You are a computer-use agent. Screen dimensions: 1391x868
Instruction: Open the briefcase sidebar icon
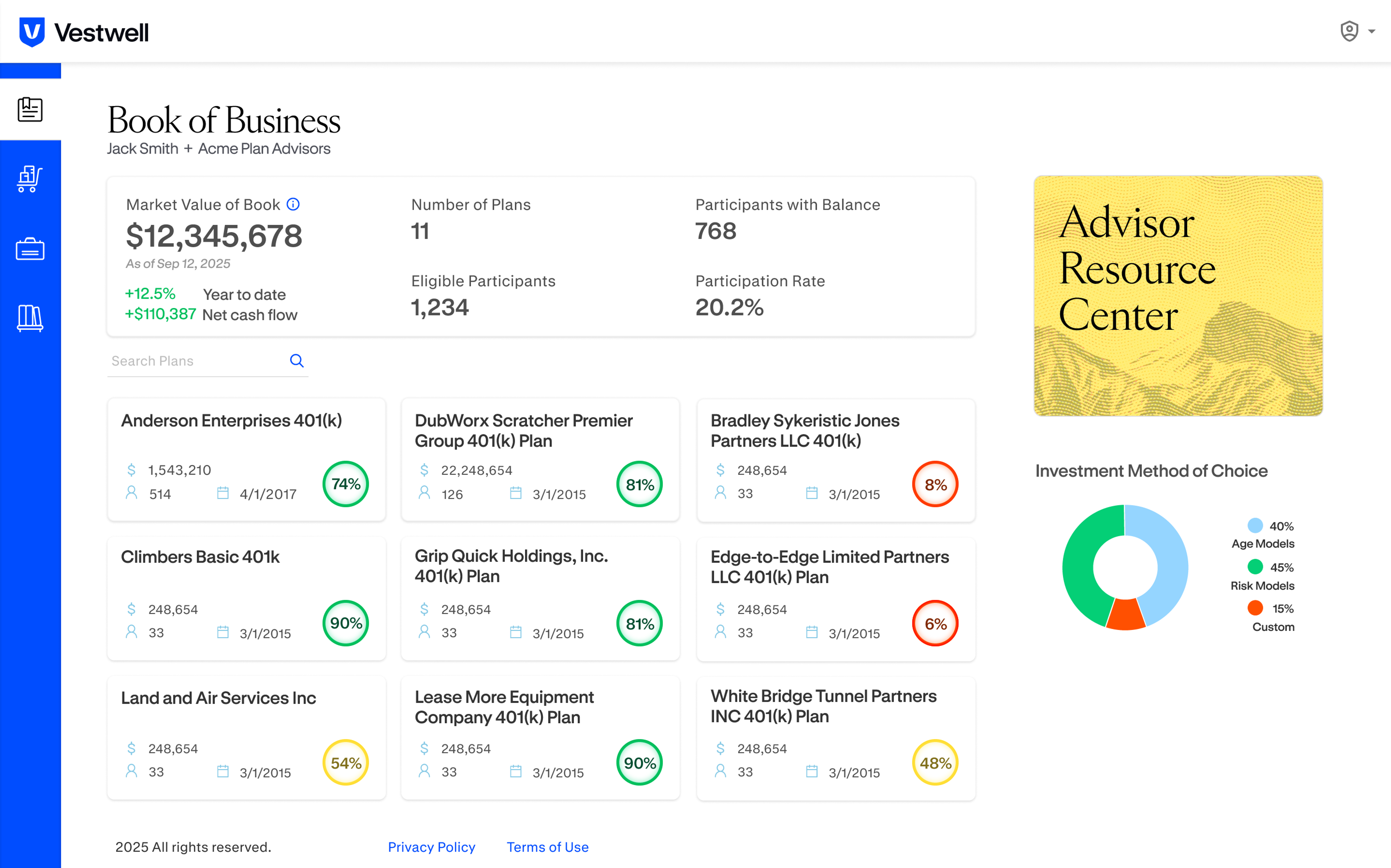pyautogui.click(x=30, y=249)
